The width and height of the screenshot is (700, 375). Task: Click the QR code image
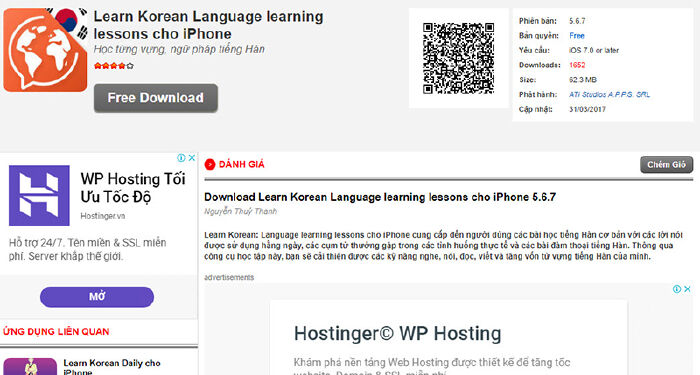pos(458,58)
